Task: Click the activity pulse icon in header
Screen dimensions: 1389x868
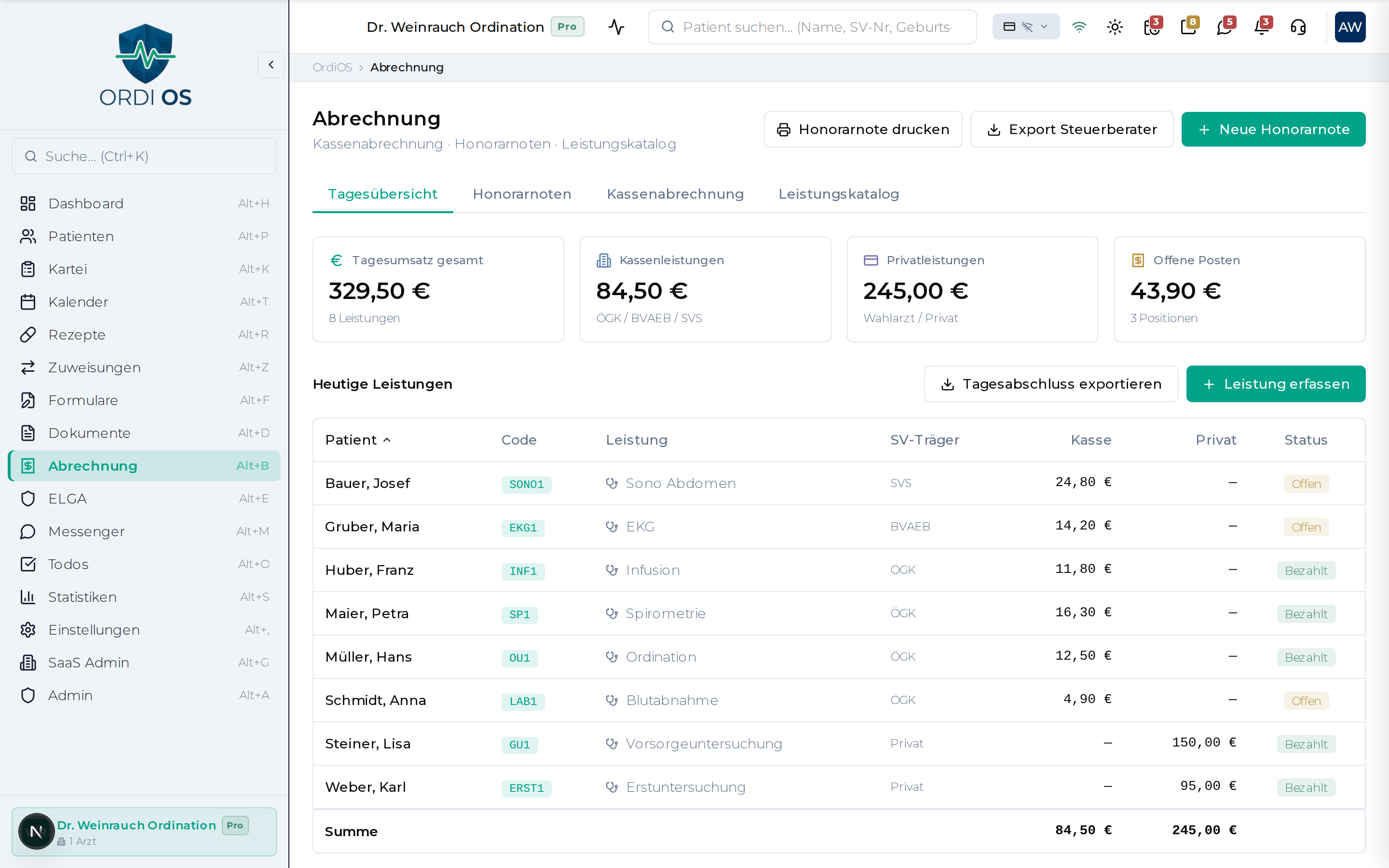Action: (x=616, y=27)
